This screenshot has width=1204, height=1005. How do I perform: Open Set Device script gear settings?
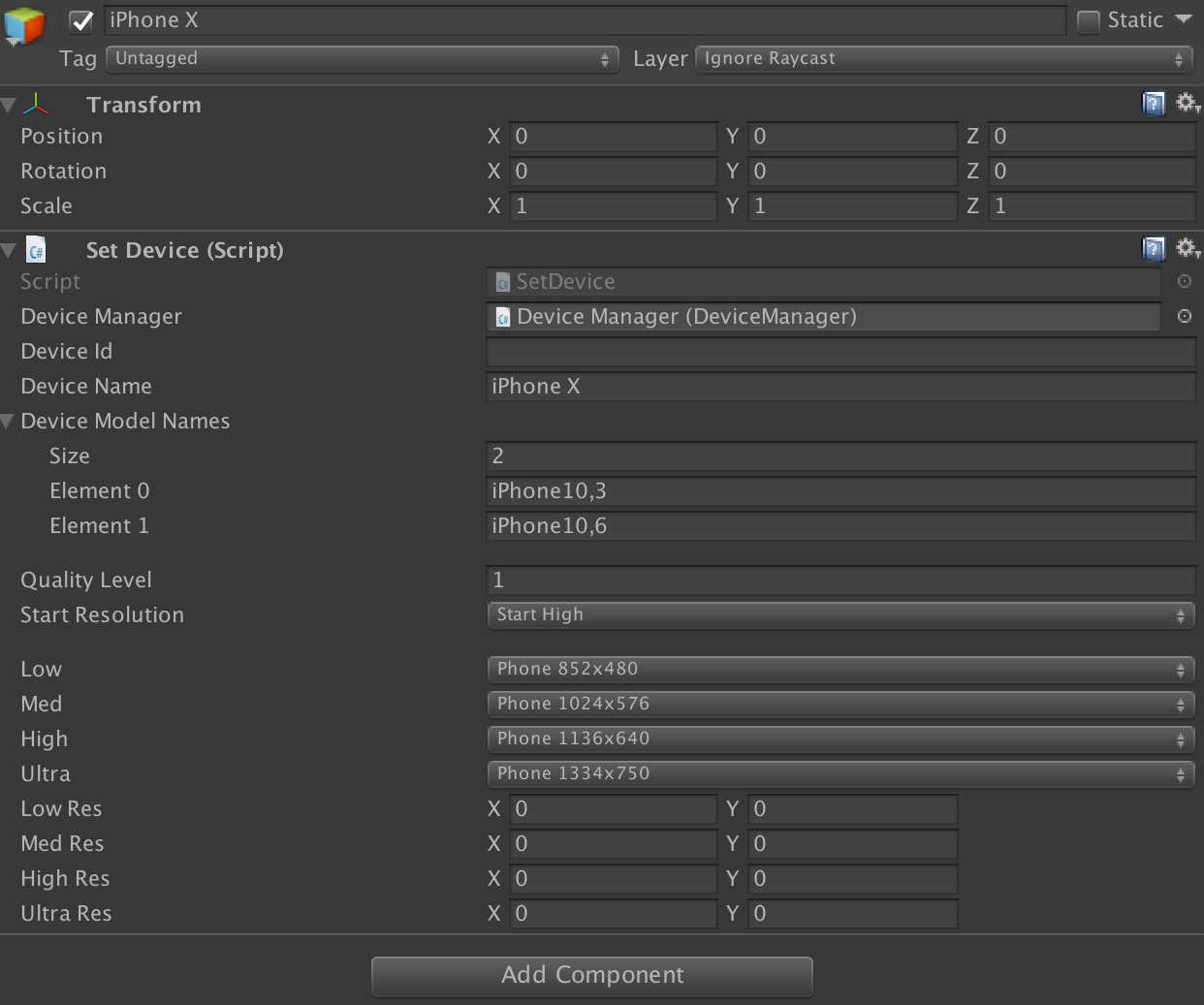click(x=1188, y=248)
